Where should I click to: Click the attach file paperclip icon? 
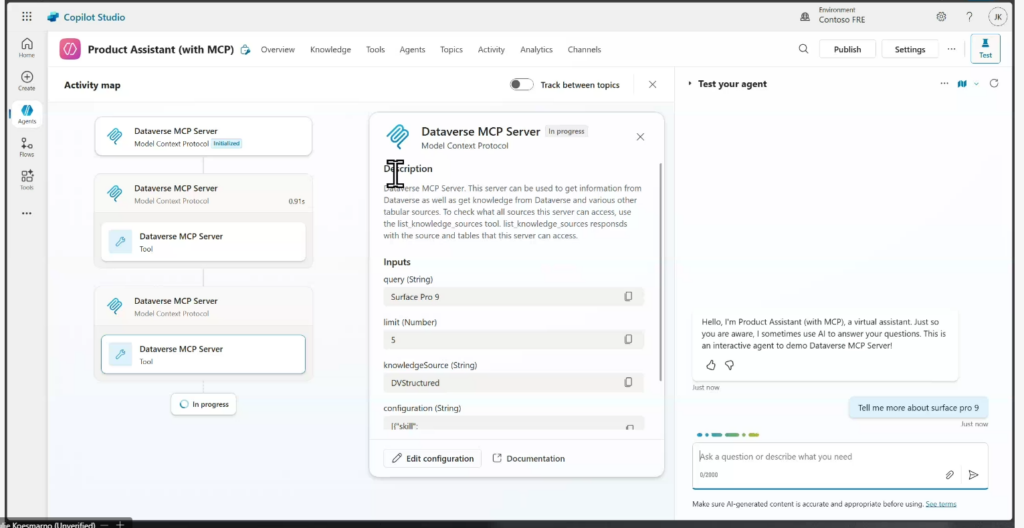click(x=950, y=475)
